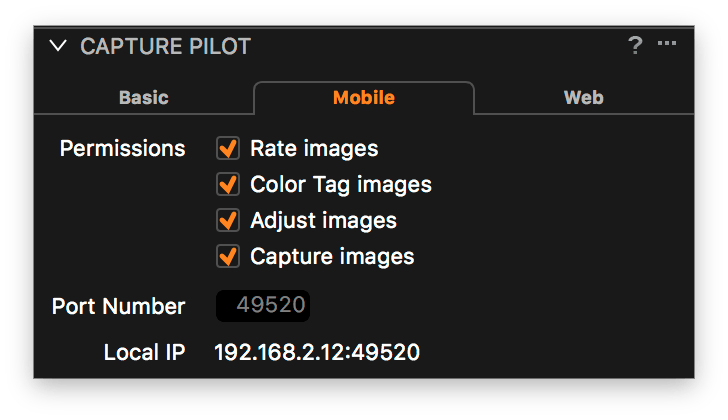Toggle the Color Tag images checkbox
This screenshot has height=420, width=728.
pyautogui.click(x=228, y=184)
